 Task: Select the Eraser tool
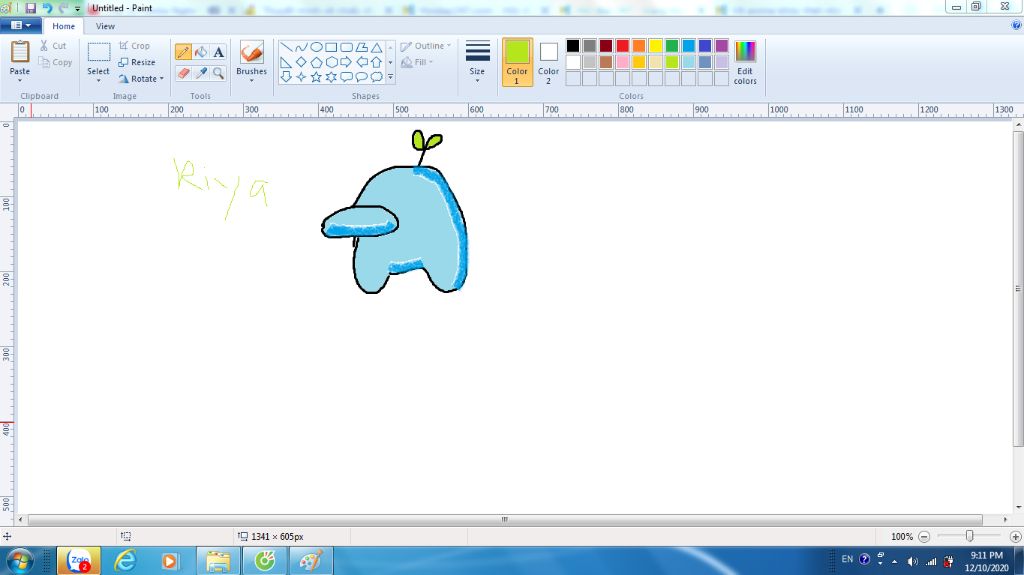[184, 73]
